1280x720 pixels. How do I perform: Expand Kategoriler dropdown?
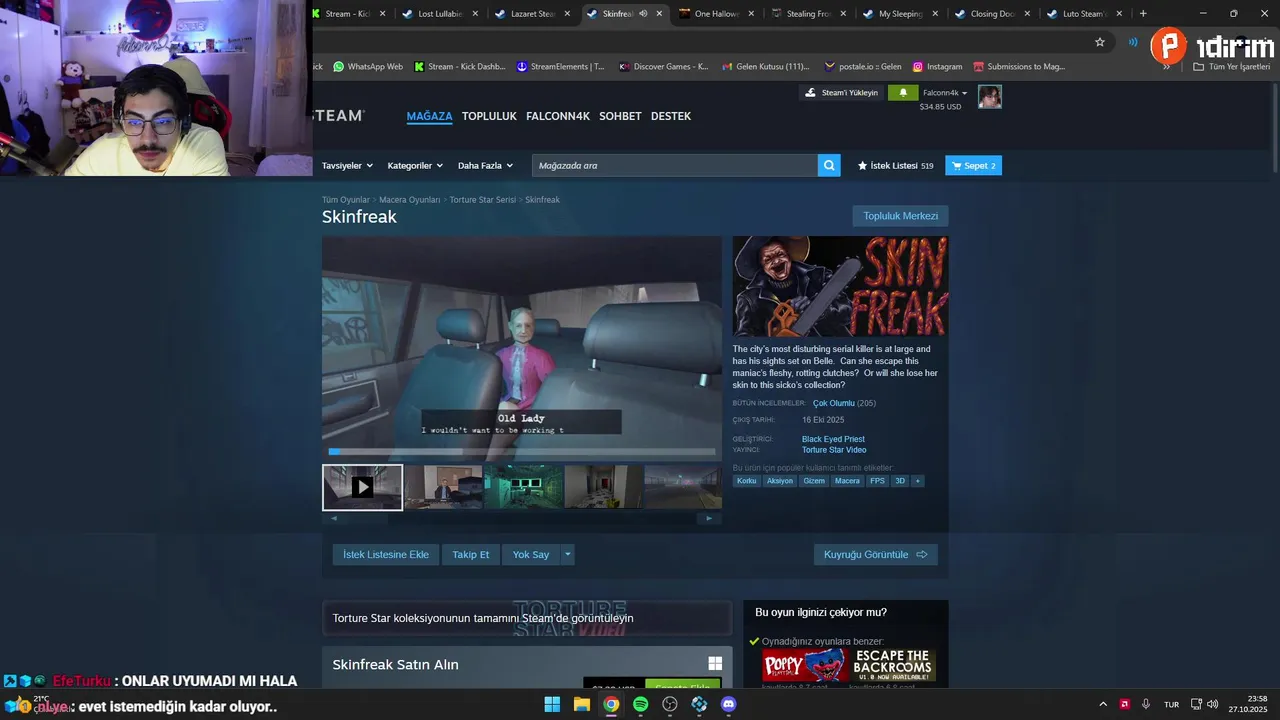pos(415,165)
